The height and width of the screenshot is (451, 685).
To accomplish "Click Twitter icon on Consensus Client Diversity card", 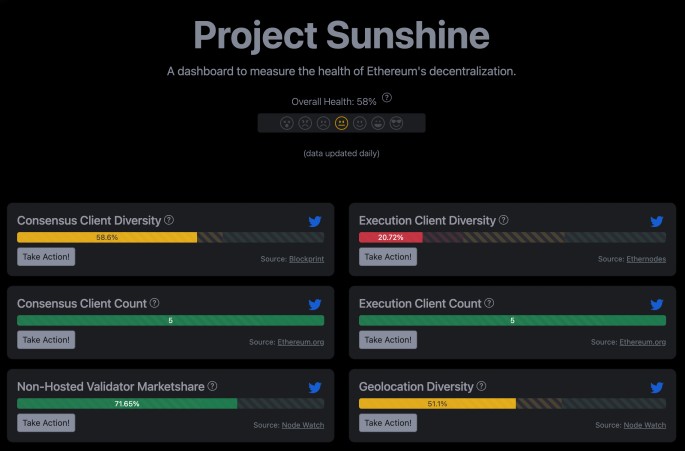I will (315, 221).
